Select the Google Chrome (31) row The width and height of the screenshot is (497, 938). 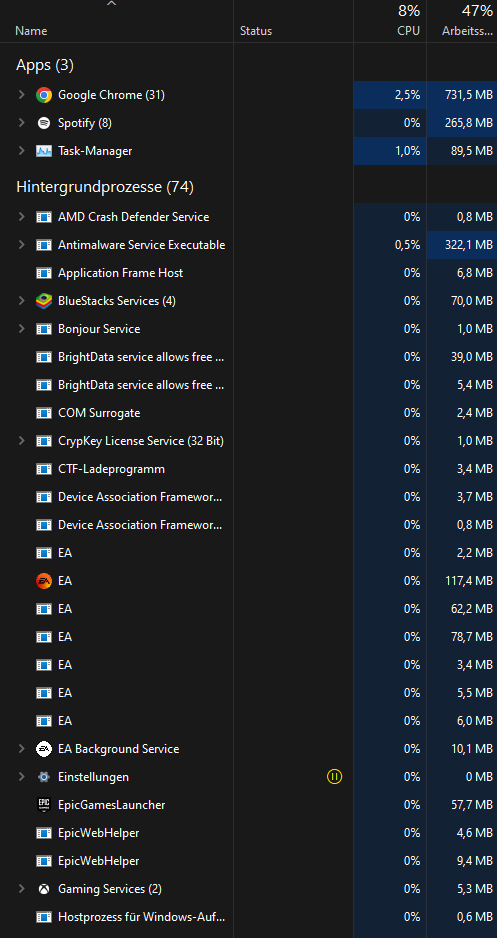(x=248, y=95)
